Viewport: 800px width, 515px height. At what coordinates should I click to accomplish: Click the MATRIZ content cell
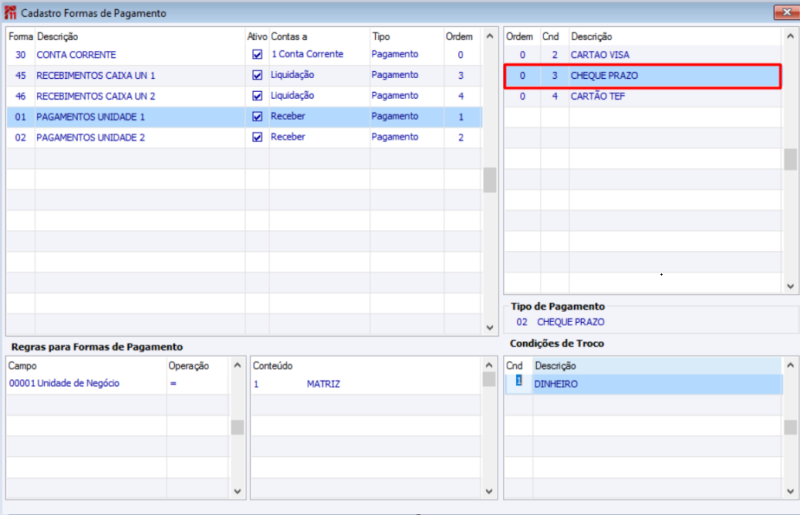323,384
